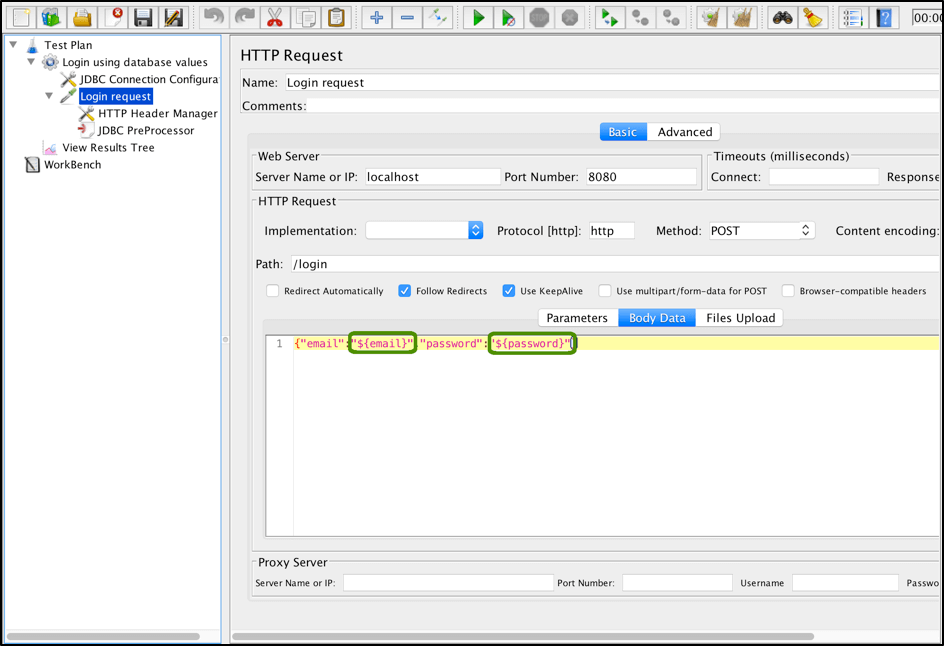The image size is (944, 646).
Task: Click the Clear All brooms icon
Action: (x=742, y=17)
